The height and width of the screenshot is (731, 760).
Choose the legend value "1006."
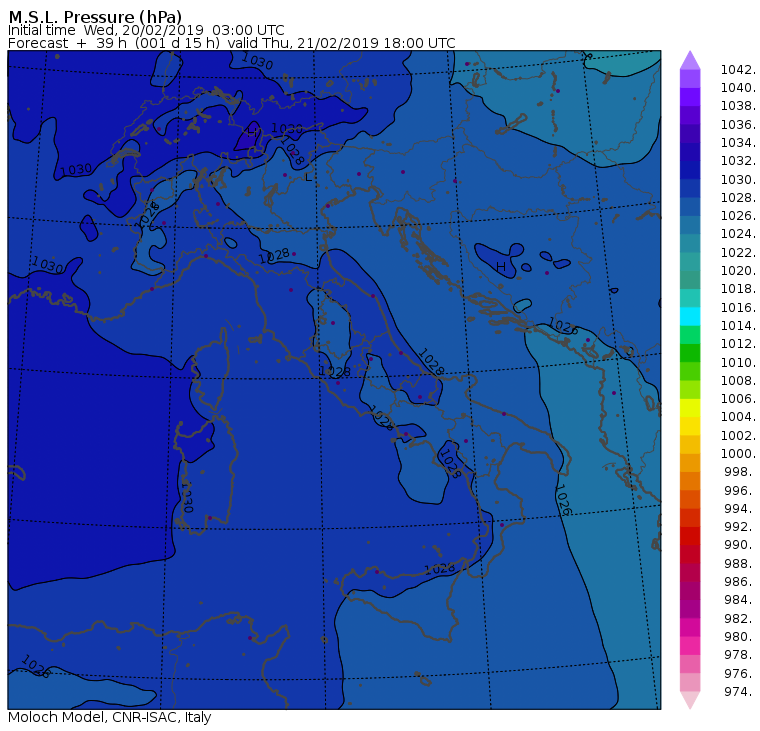tap(738, 398)
